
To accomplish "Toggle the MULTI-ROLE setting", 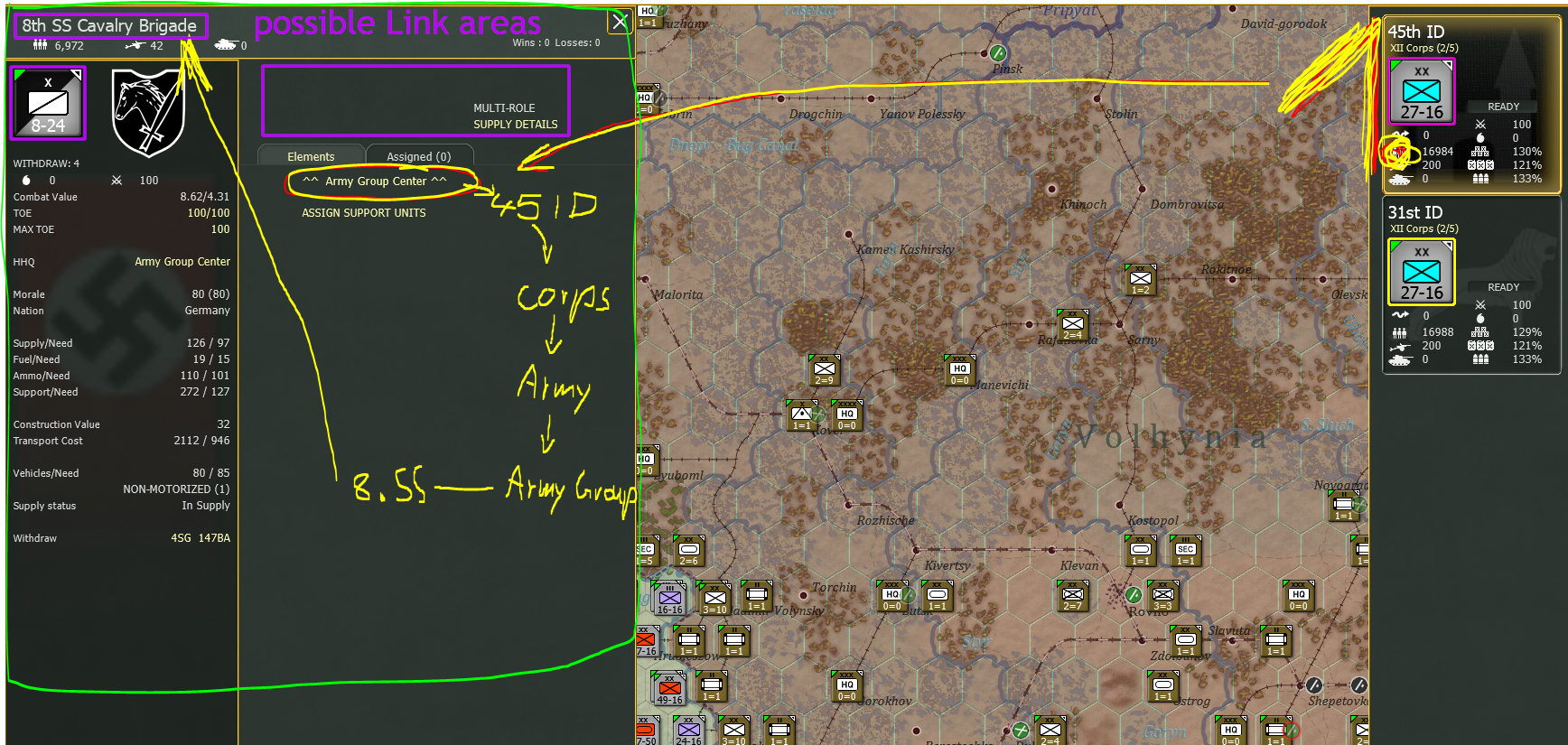I will [504, 108].
